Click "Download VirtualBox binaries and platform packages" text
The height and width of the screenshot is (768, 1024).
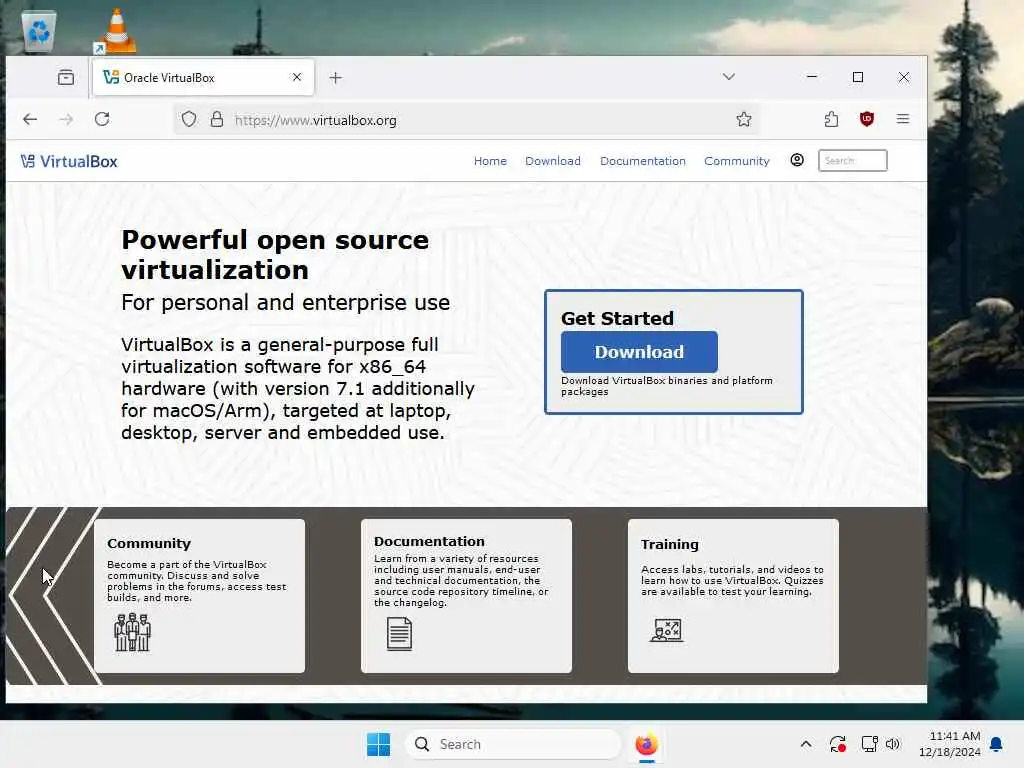(667, 386)
